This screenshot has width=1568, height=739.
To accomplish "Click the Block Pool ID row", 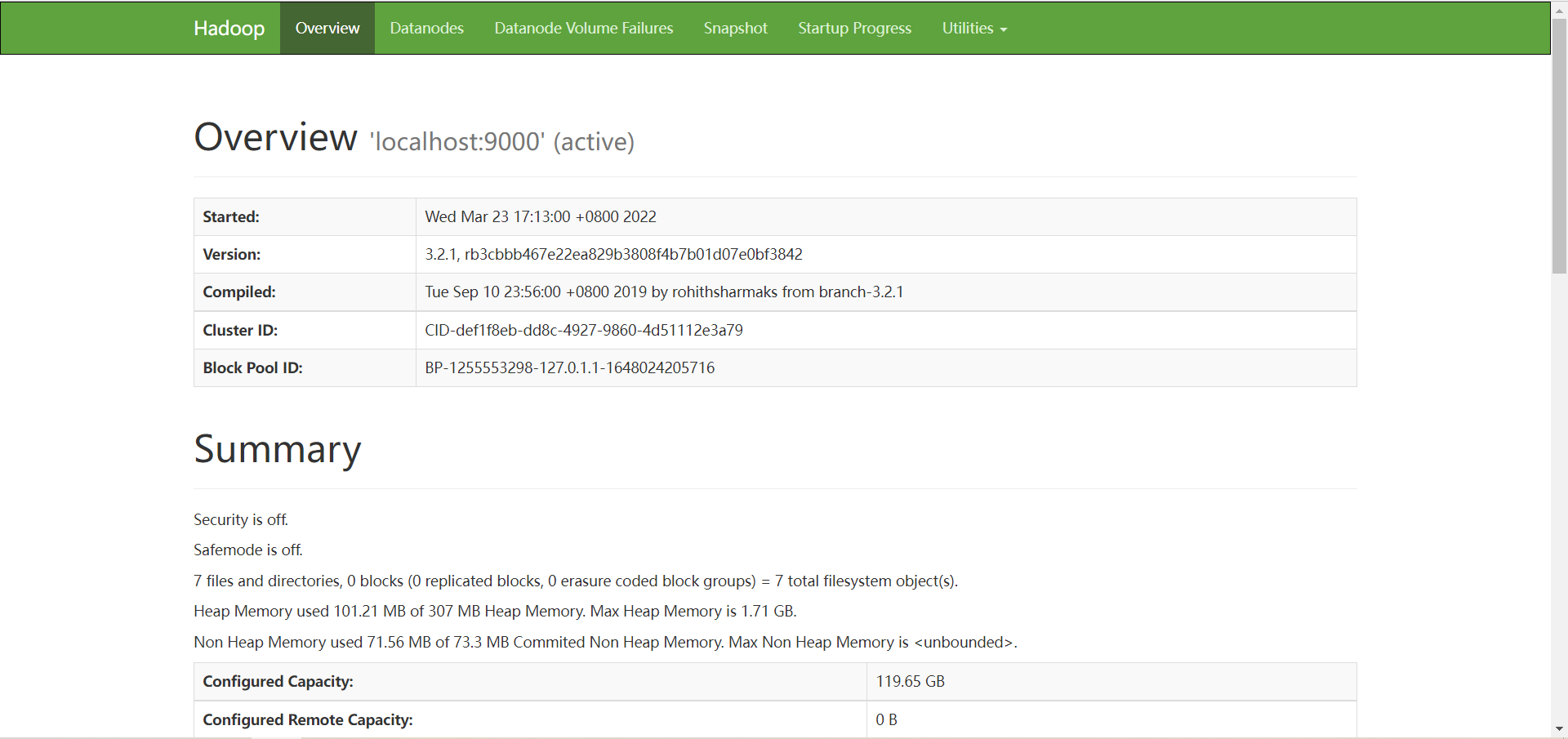I will pos(569,367).
